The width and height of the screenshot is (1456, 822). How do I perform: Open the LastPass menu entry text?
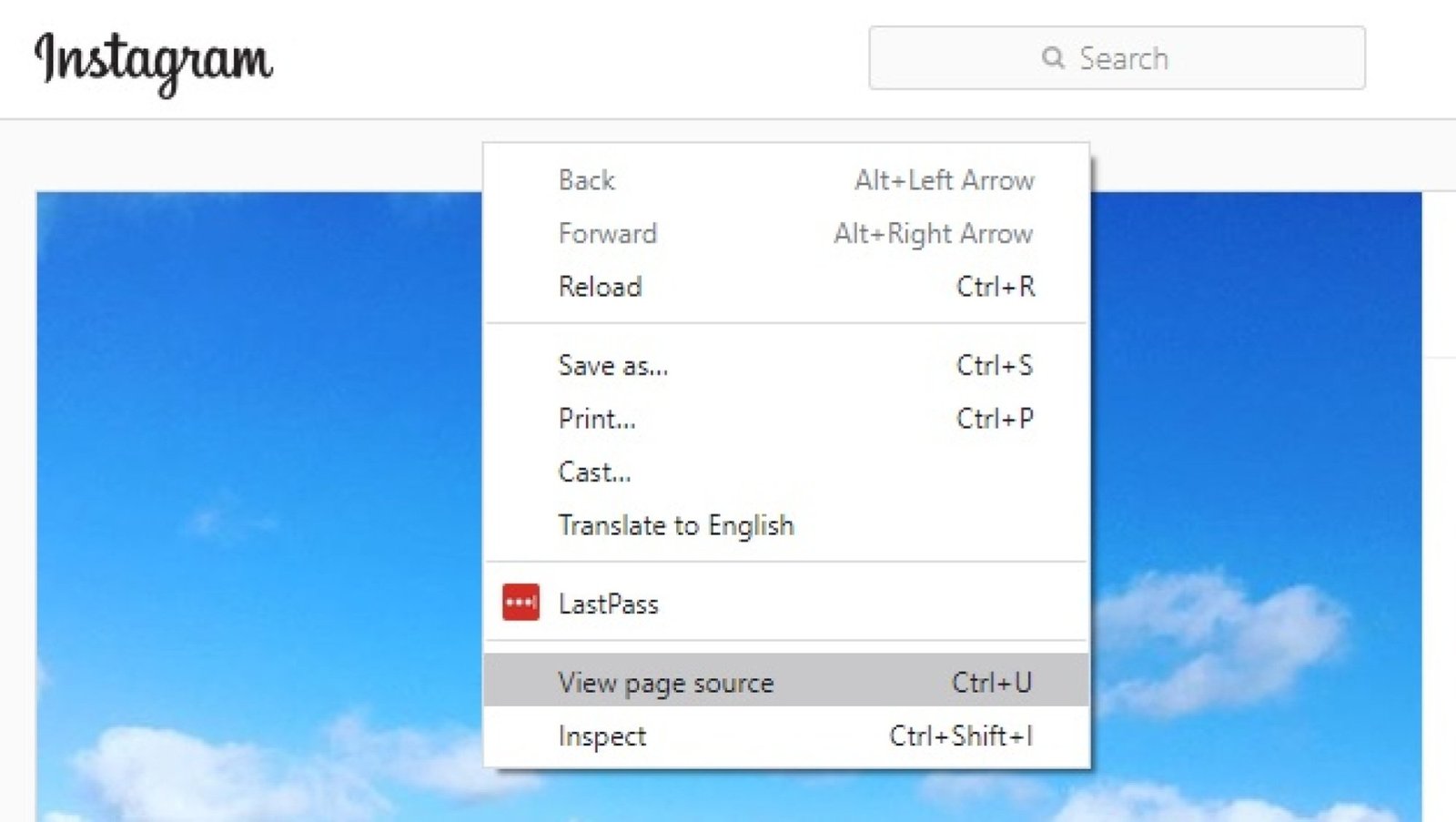click(x=608, y=604)
